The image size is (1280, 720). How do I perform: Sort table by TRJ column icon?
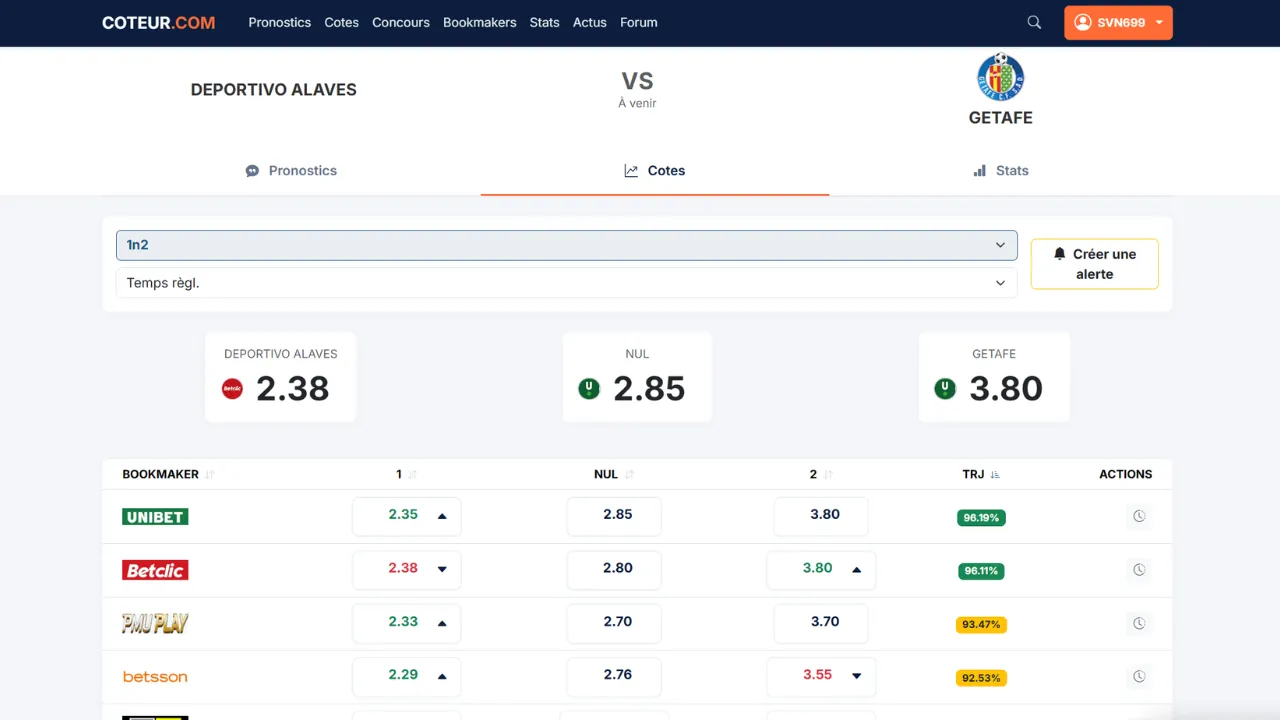[995, 475]
